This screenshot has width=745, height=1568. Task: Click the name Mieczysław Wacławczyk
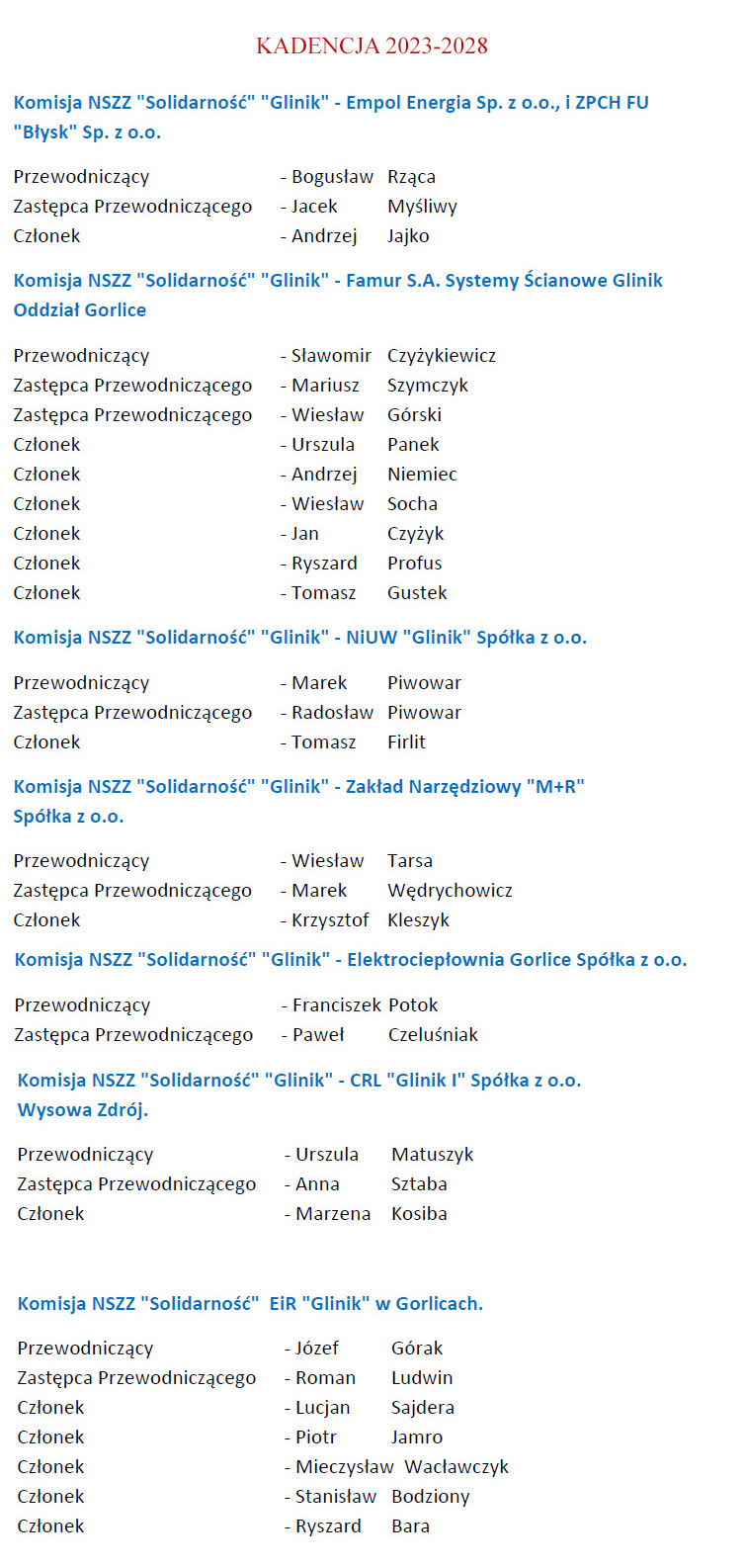coord(402,1467)
